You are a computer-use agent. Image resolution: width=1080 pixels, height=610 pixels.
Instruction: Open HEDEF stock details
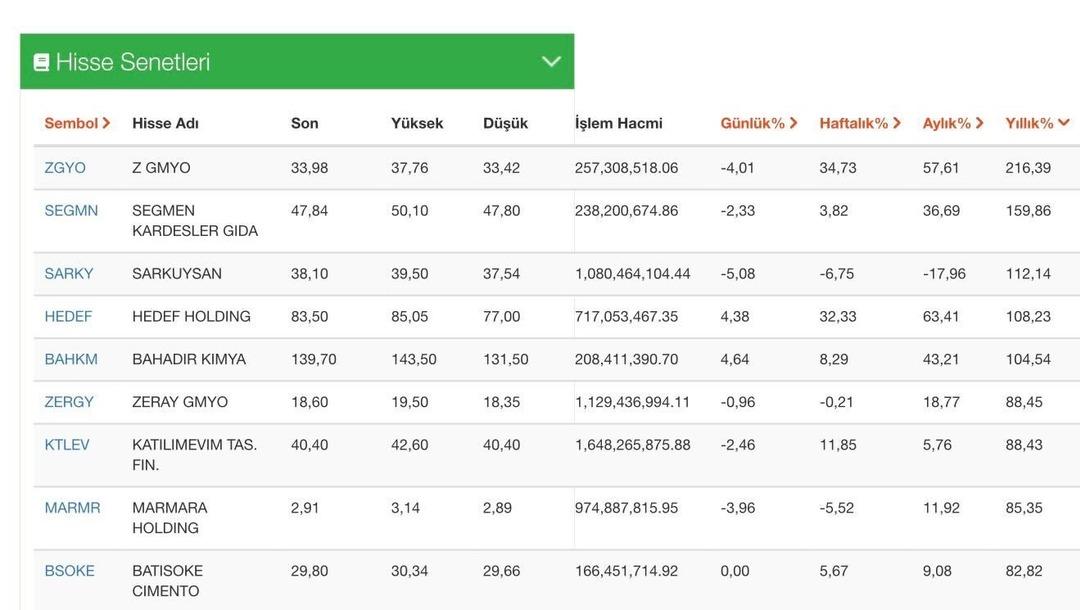[68, 317]
